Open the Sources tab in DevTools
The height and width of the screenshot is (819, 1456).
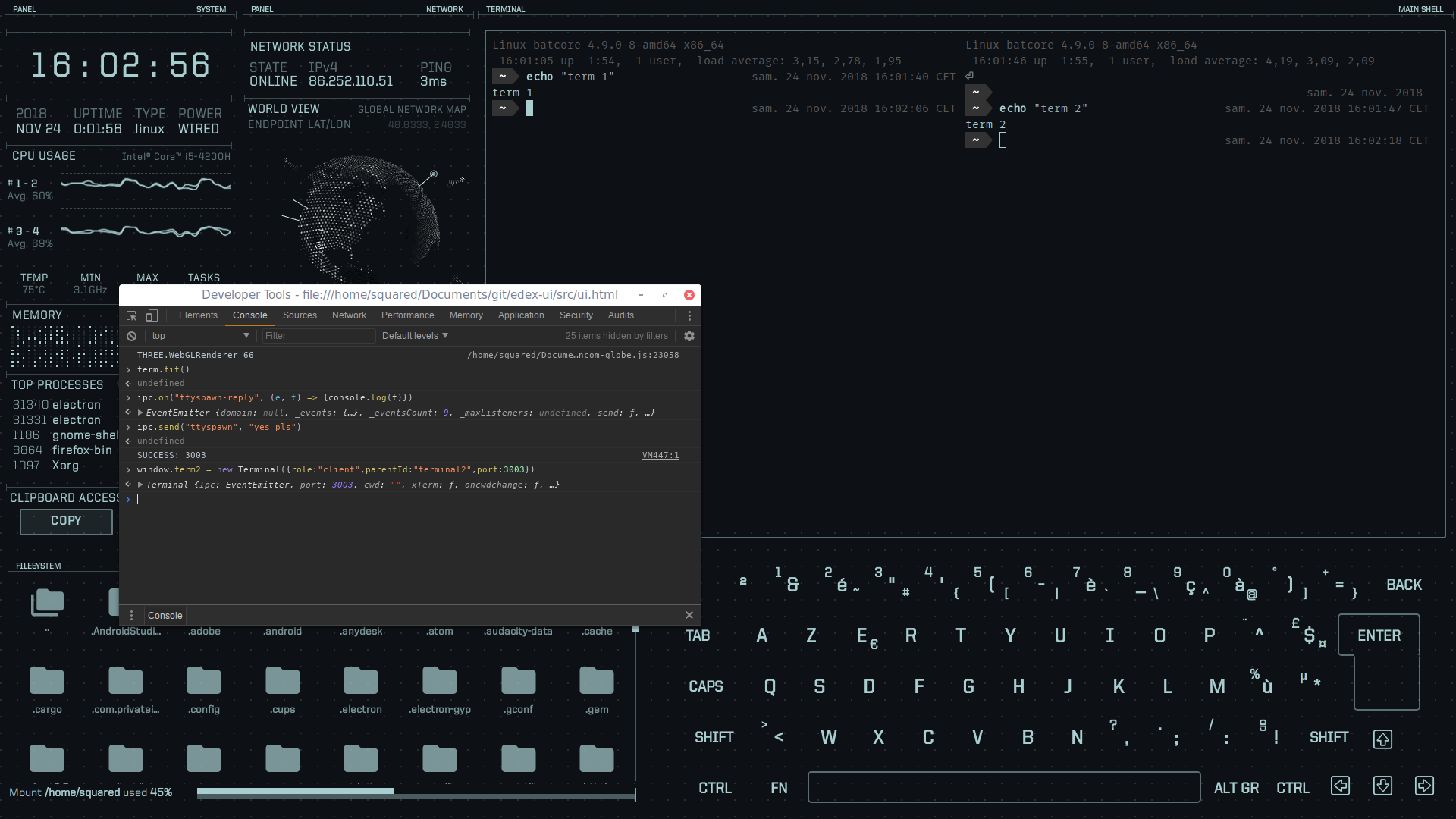click(300, 315)
